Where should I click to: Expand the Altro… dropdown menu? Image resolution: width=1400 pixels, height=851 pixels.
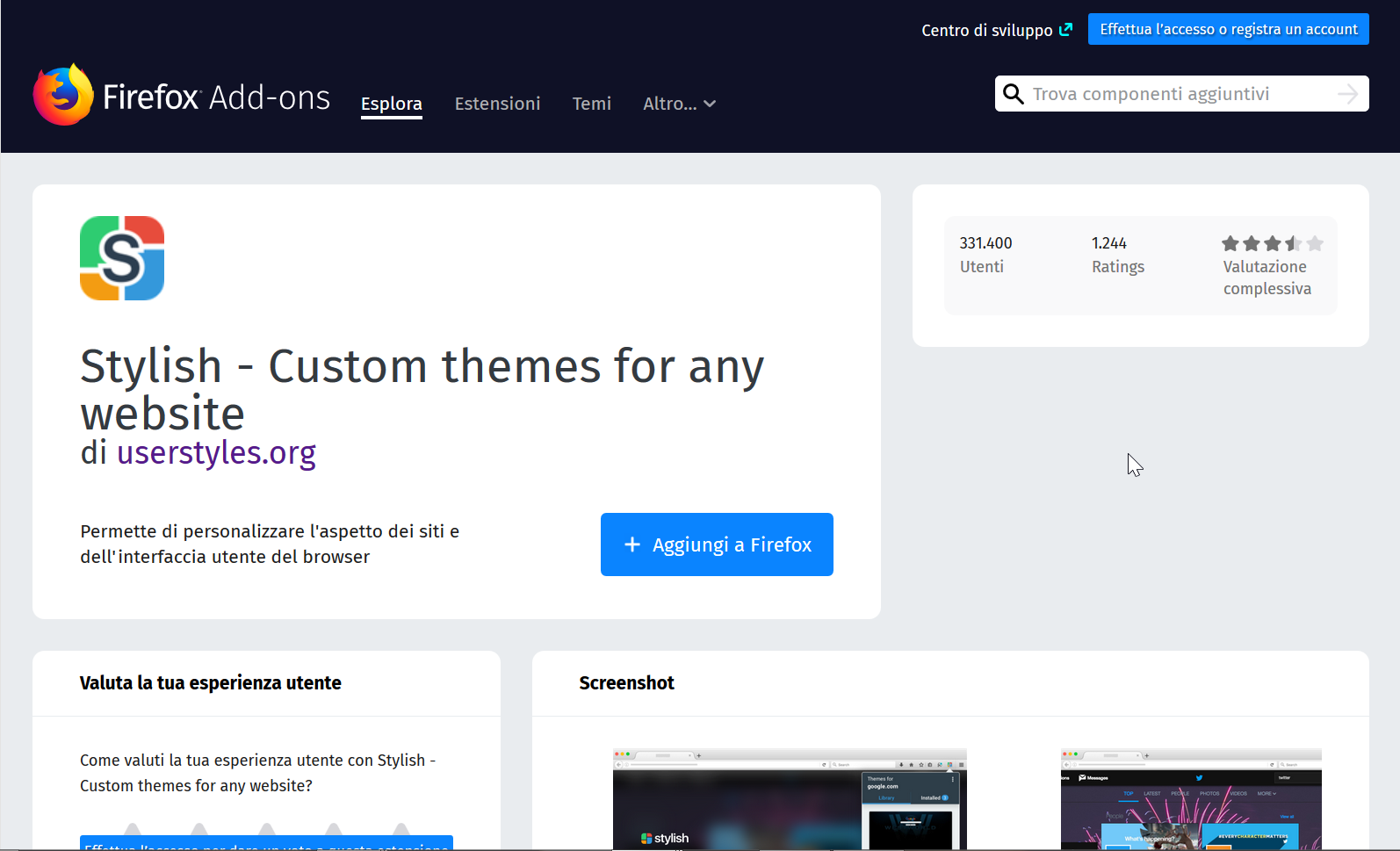click(679, 104)
